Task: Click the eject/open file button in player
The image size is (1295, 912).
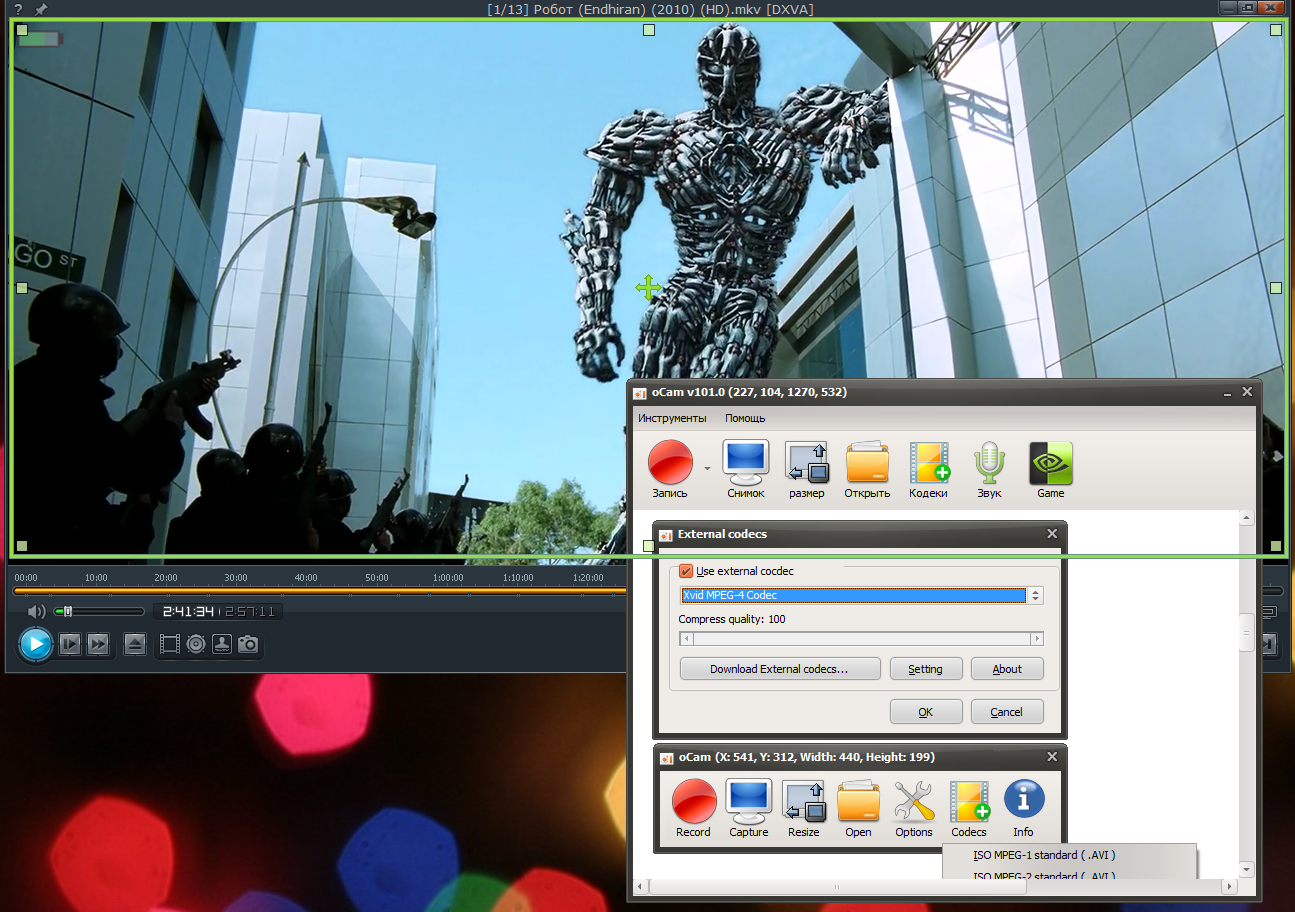Action: pyautogui.click(x=135, y=644)
